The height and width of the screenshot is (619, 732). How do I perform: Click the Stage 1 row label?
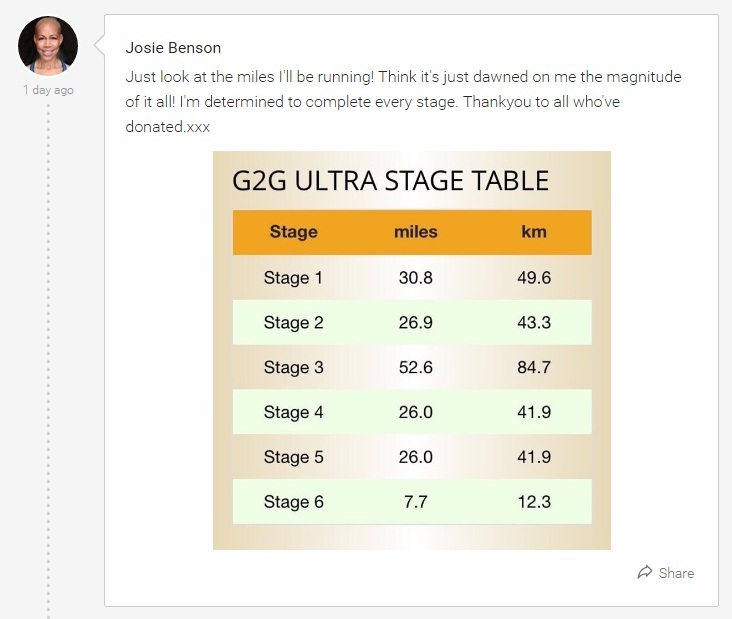pyautogui.click(x=293, y=278)
